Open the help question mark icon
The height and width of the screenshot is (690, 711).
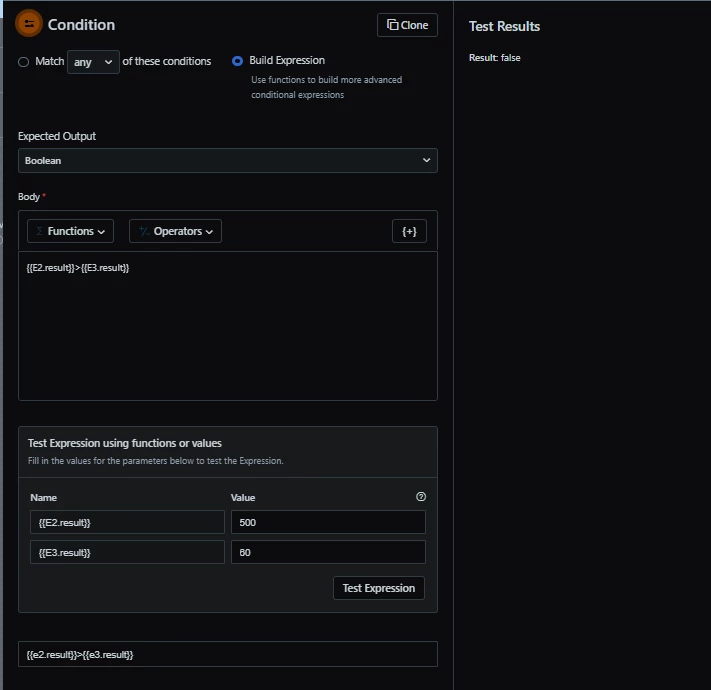click(x=421, y=497)
